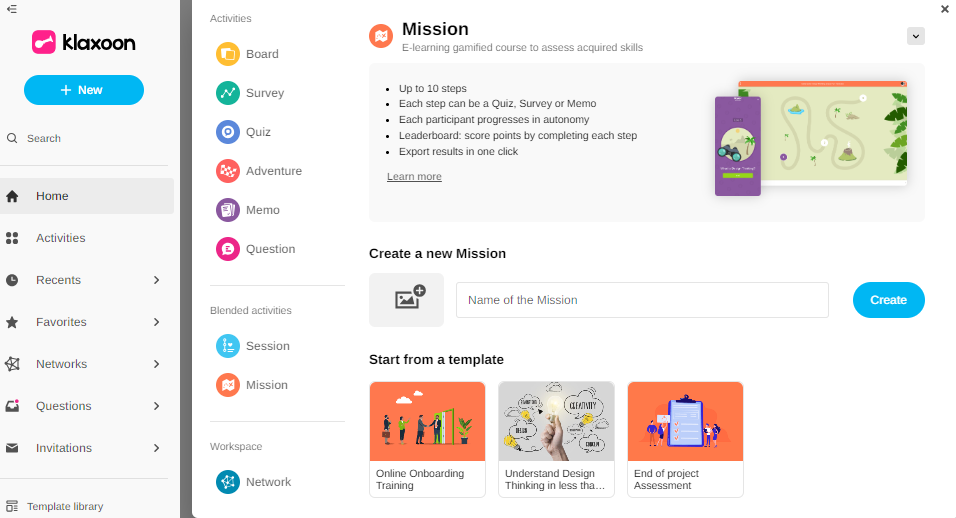
Task: Select the Memo activity icon
Action: [x=228, y=210]
